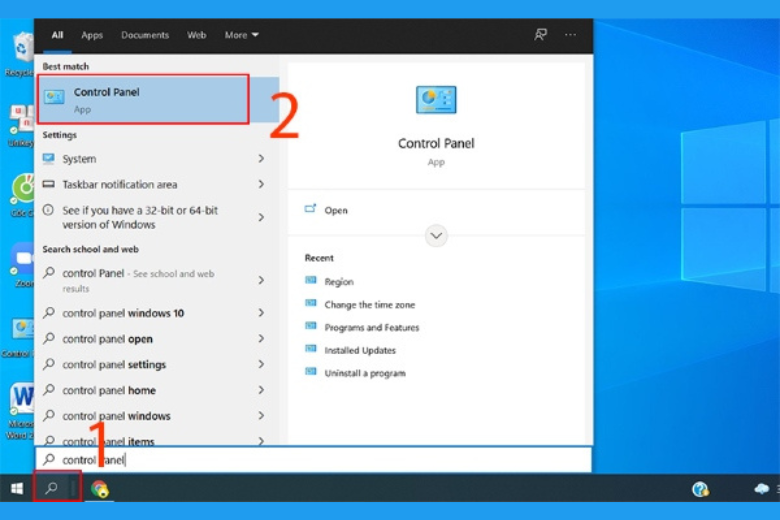Click the info icon for 32-bit or 64-bit

click(x=48, y=210)
